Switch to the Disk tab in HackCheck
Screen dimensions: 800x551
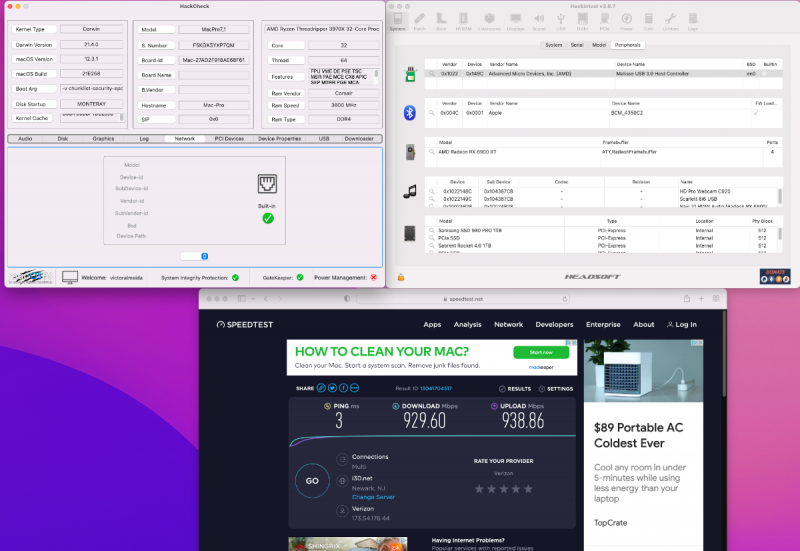pyautogui.click(x=63, y=139)
